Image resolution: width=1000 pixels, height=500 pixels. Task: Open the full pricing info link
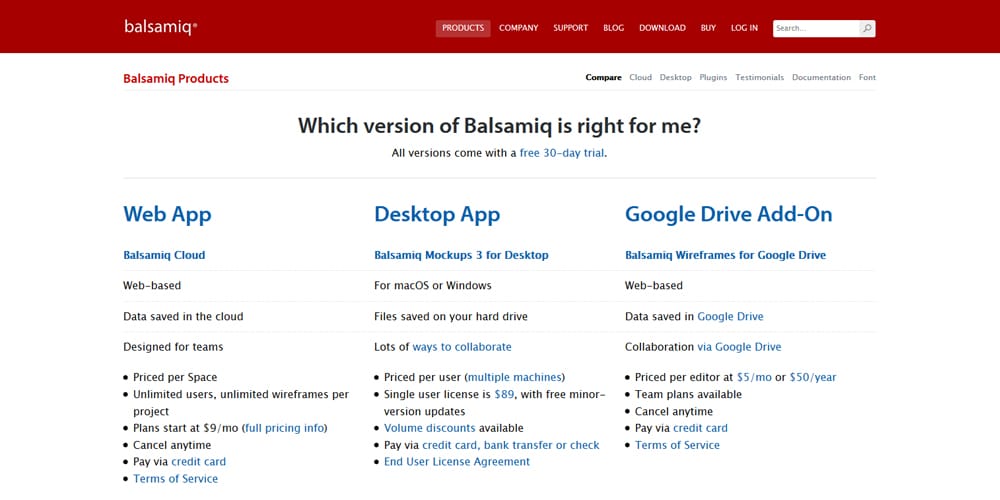pyautogui.click(x=285, y=428)
